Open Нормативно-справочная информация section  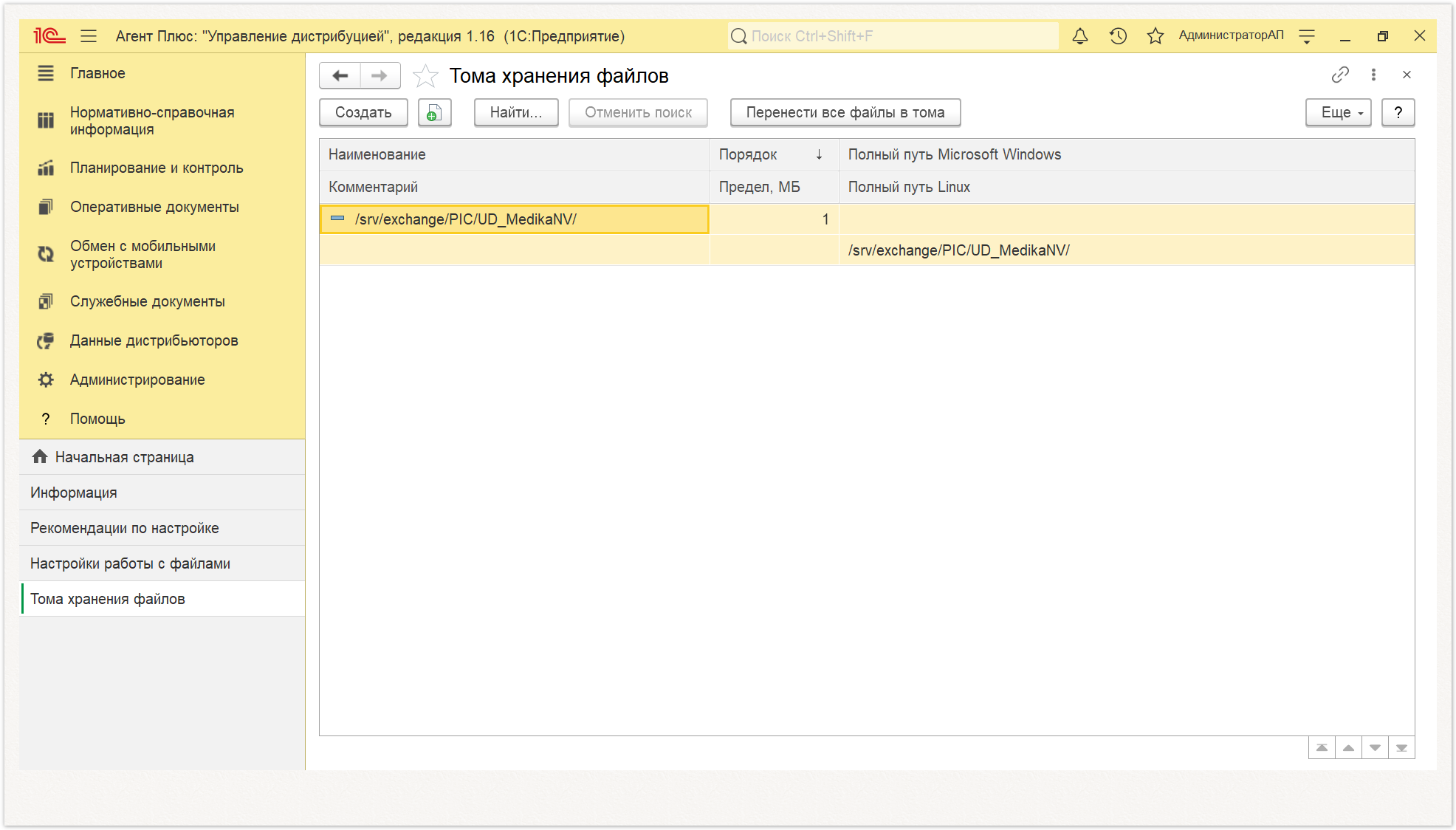[x=162, y=121]
